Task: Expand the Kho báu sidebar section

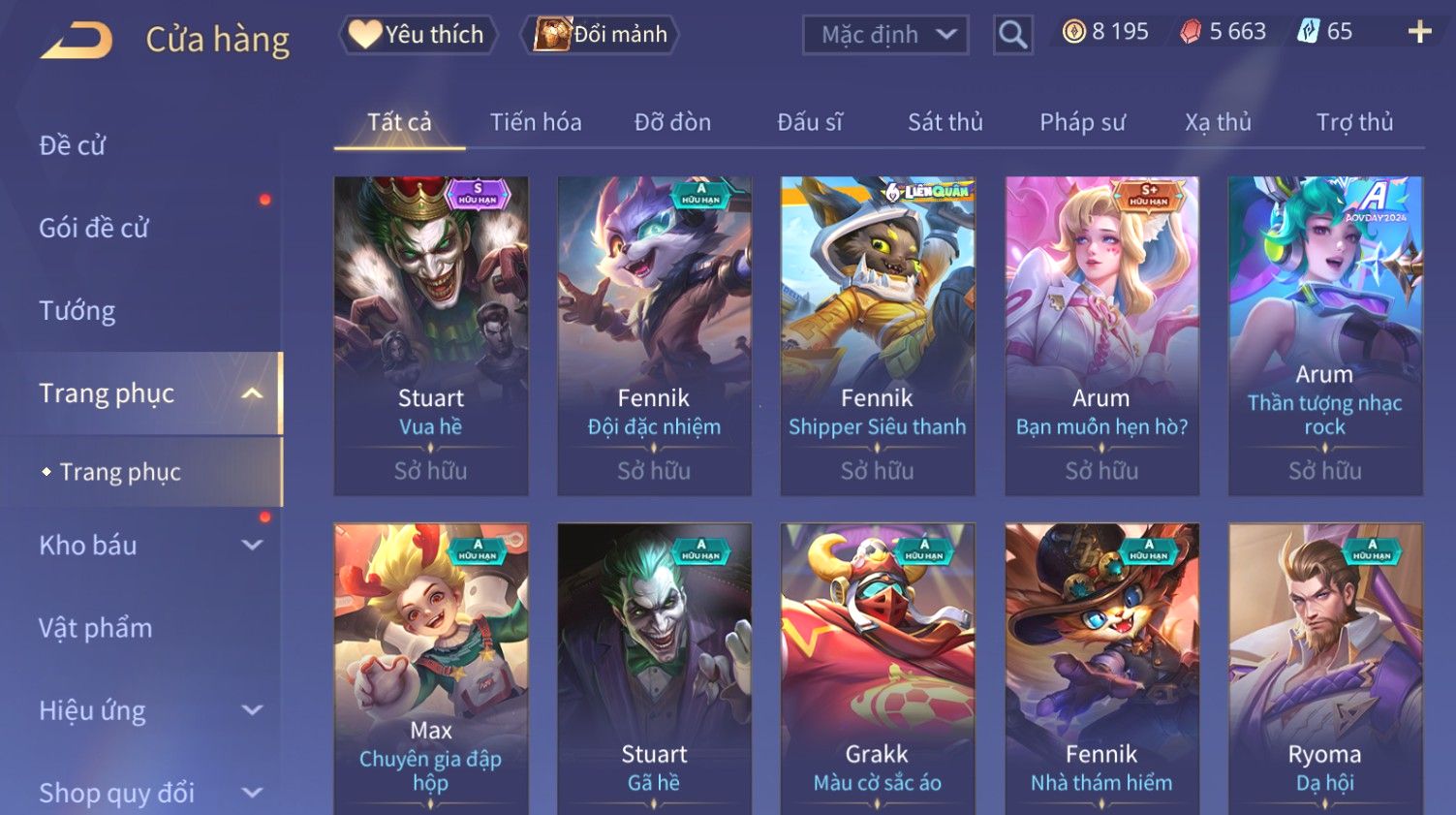Action: pyautogui.click(x=252, y=546)
